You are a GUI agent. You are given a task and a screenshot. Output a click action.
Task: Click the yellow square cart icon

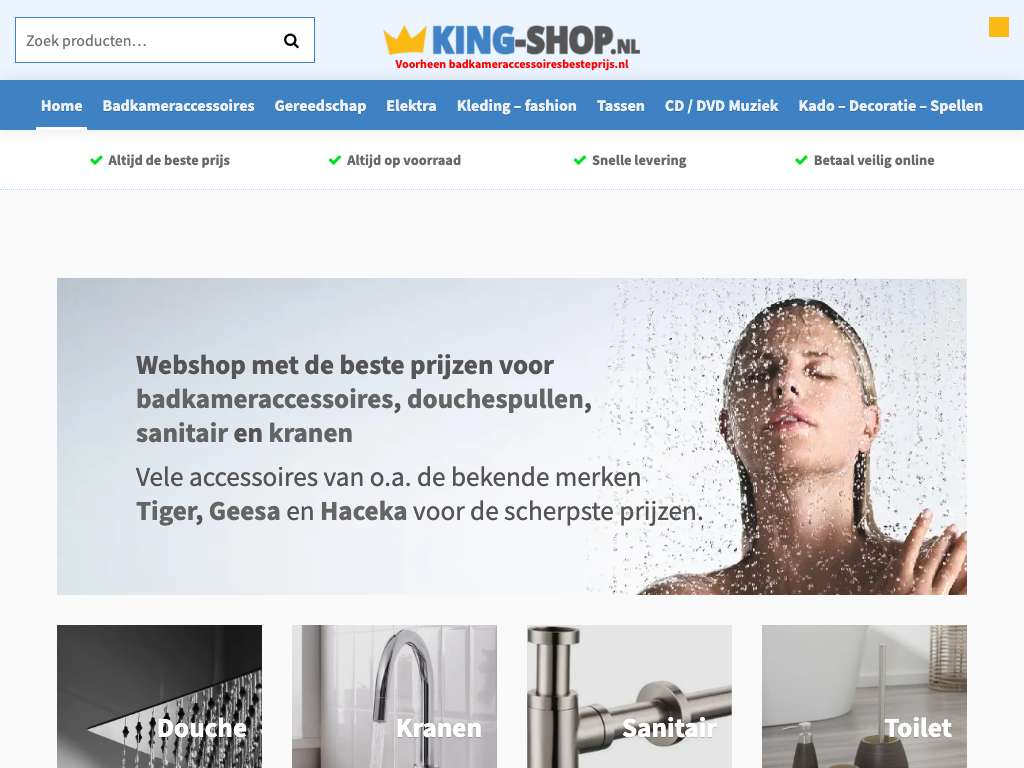pos(999,27)
